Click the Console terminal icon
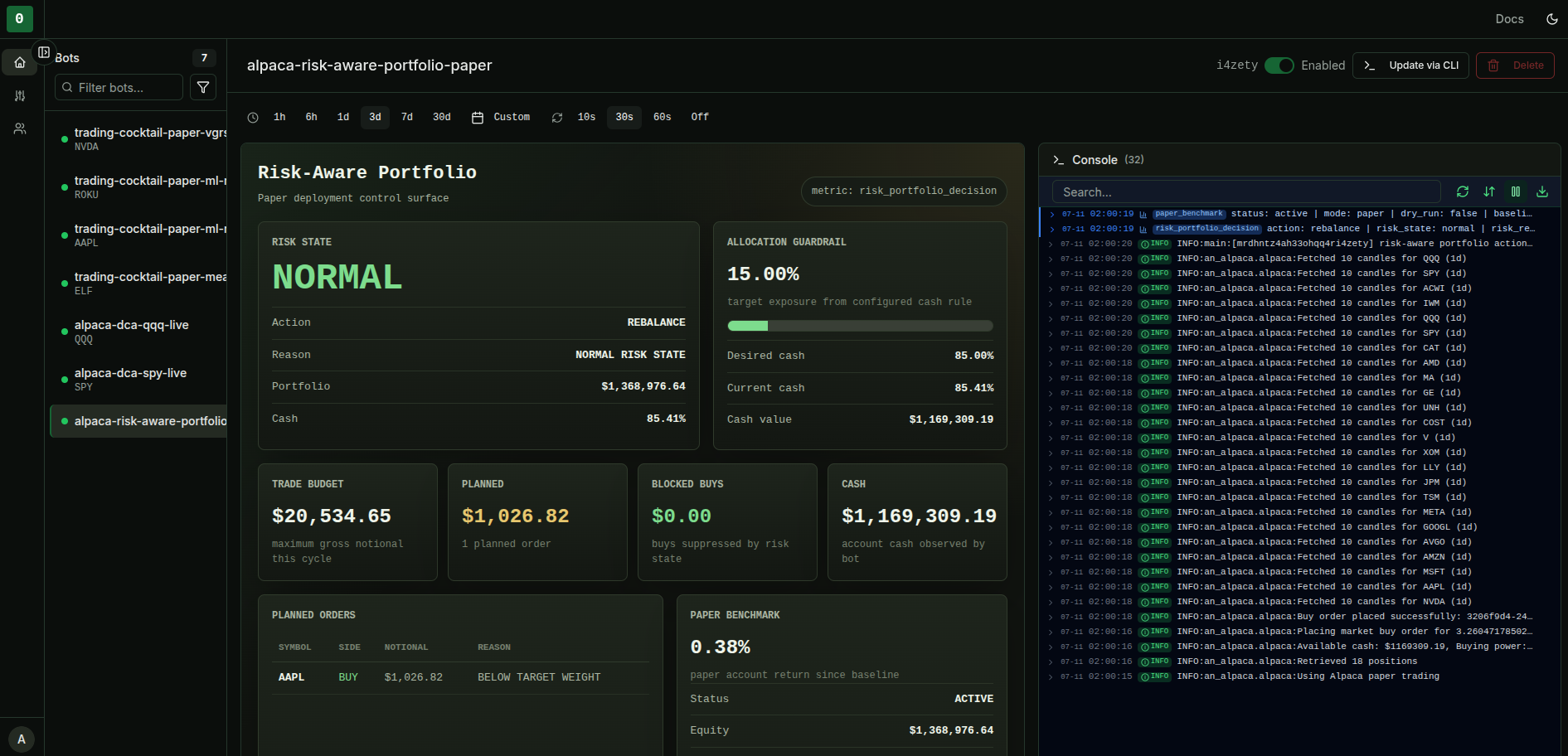Viewport: 1568px width, 756px height. pyautogui.click(x=1058, y=160)
